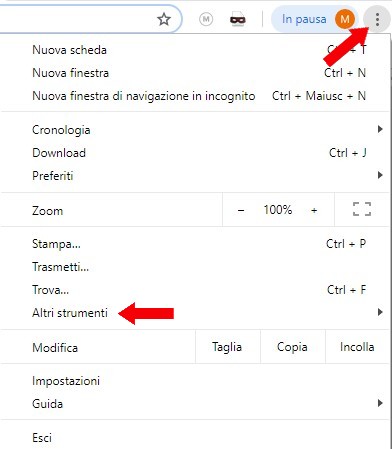392x449 pixels.
Task: Enter full screen with the square brackets icon
Action: click(x=362, y=209)
